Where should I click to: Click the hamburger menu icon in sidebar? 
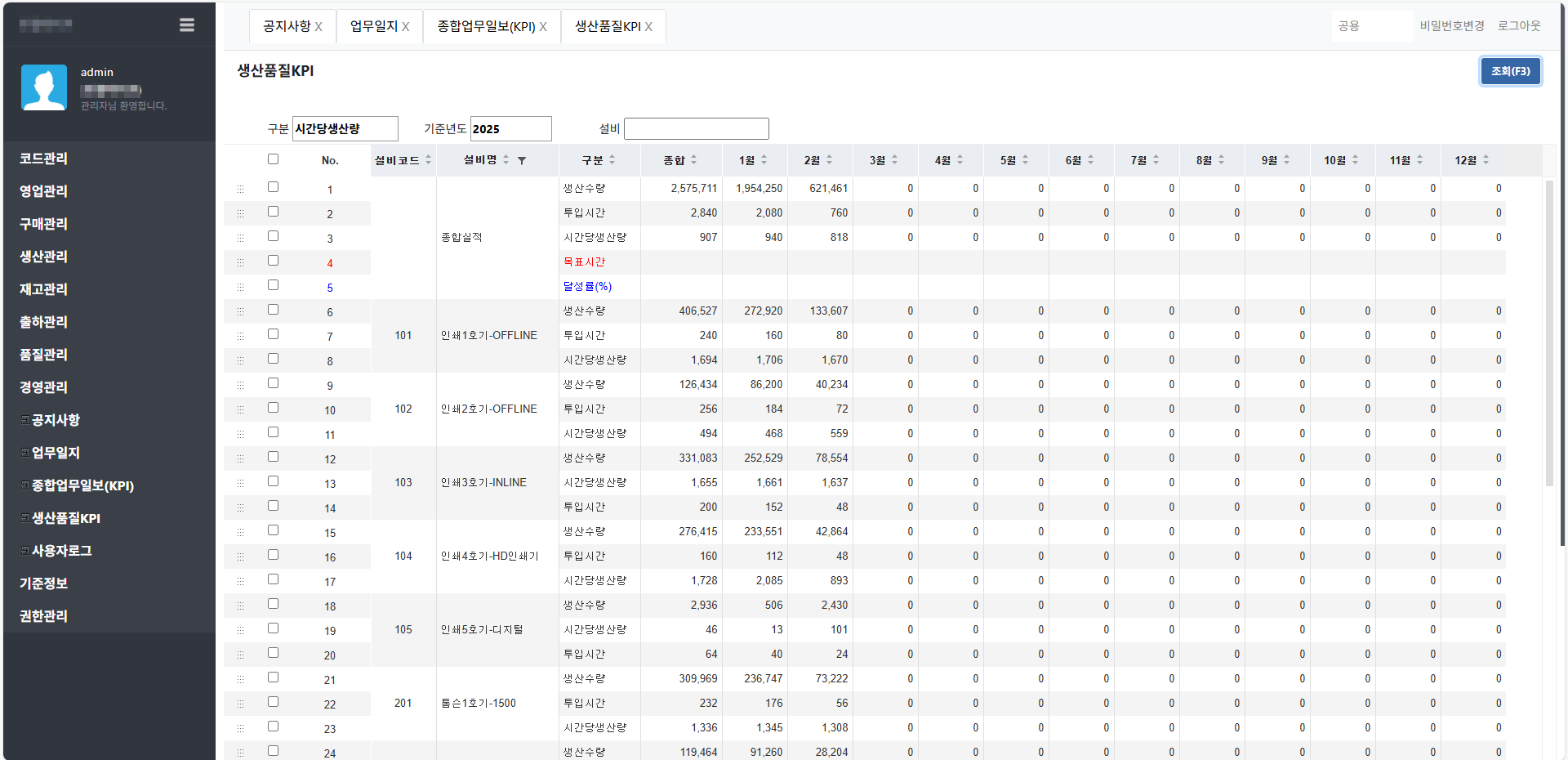coord(187,25)
